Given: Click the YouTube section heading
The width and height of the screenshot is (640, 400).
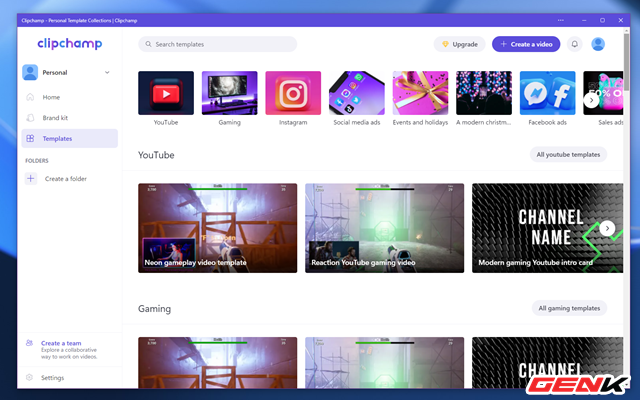Looking at the screenshot, I should pos(156,155).
